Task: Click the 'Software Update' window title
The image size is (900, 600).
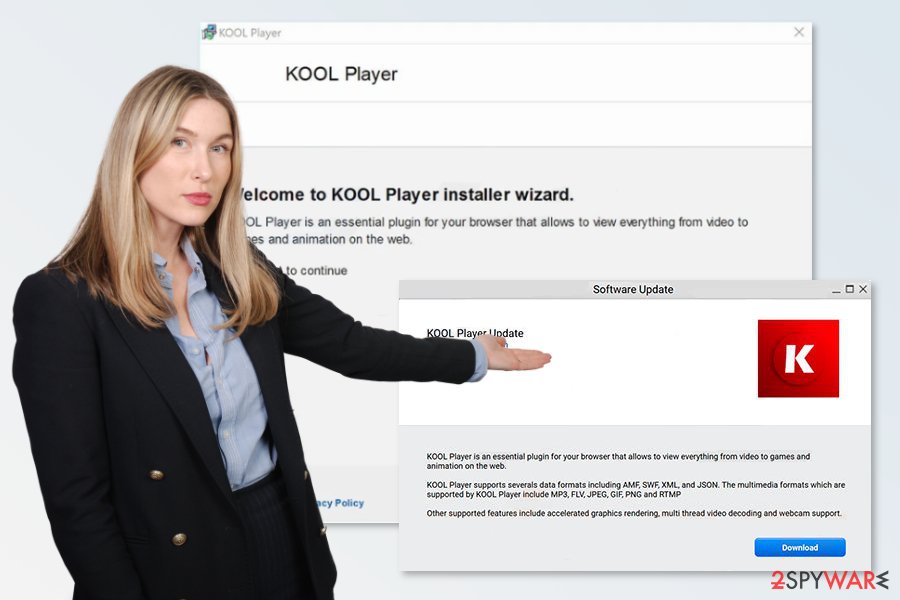Action: click(x=633, y=289)
